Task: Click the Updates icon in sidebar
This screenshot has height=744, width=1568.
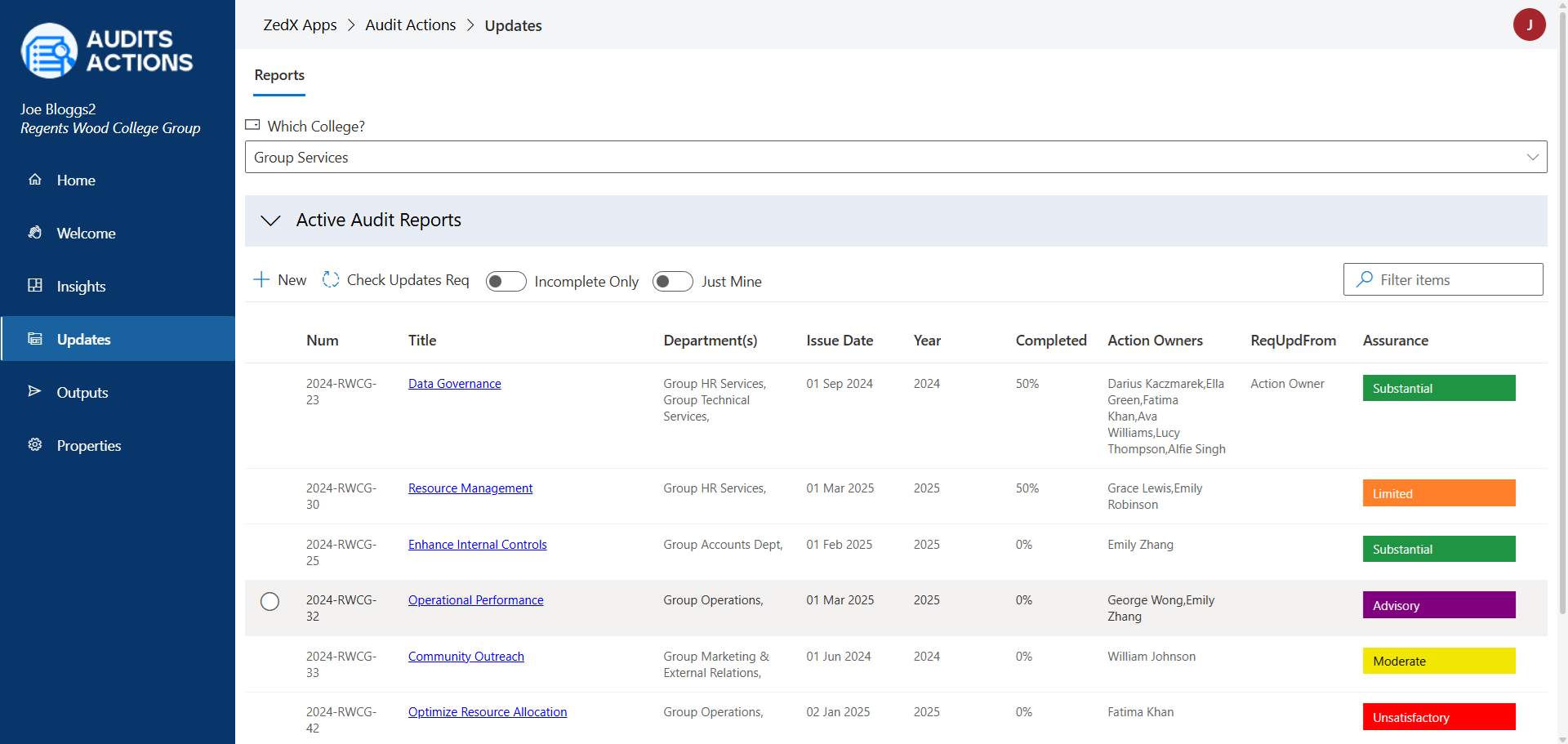Action: [x=35, y=339]
